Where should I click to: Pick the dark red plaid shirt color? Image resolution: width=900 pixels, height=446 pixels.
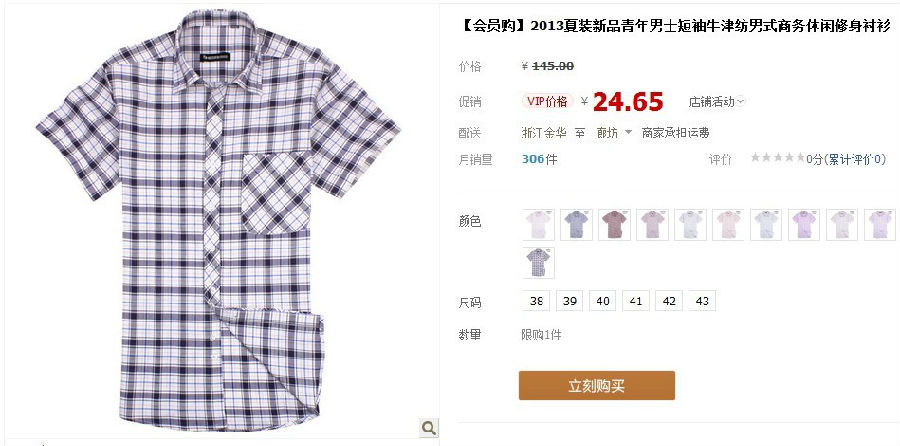[614, 224]
